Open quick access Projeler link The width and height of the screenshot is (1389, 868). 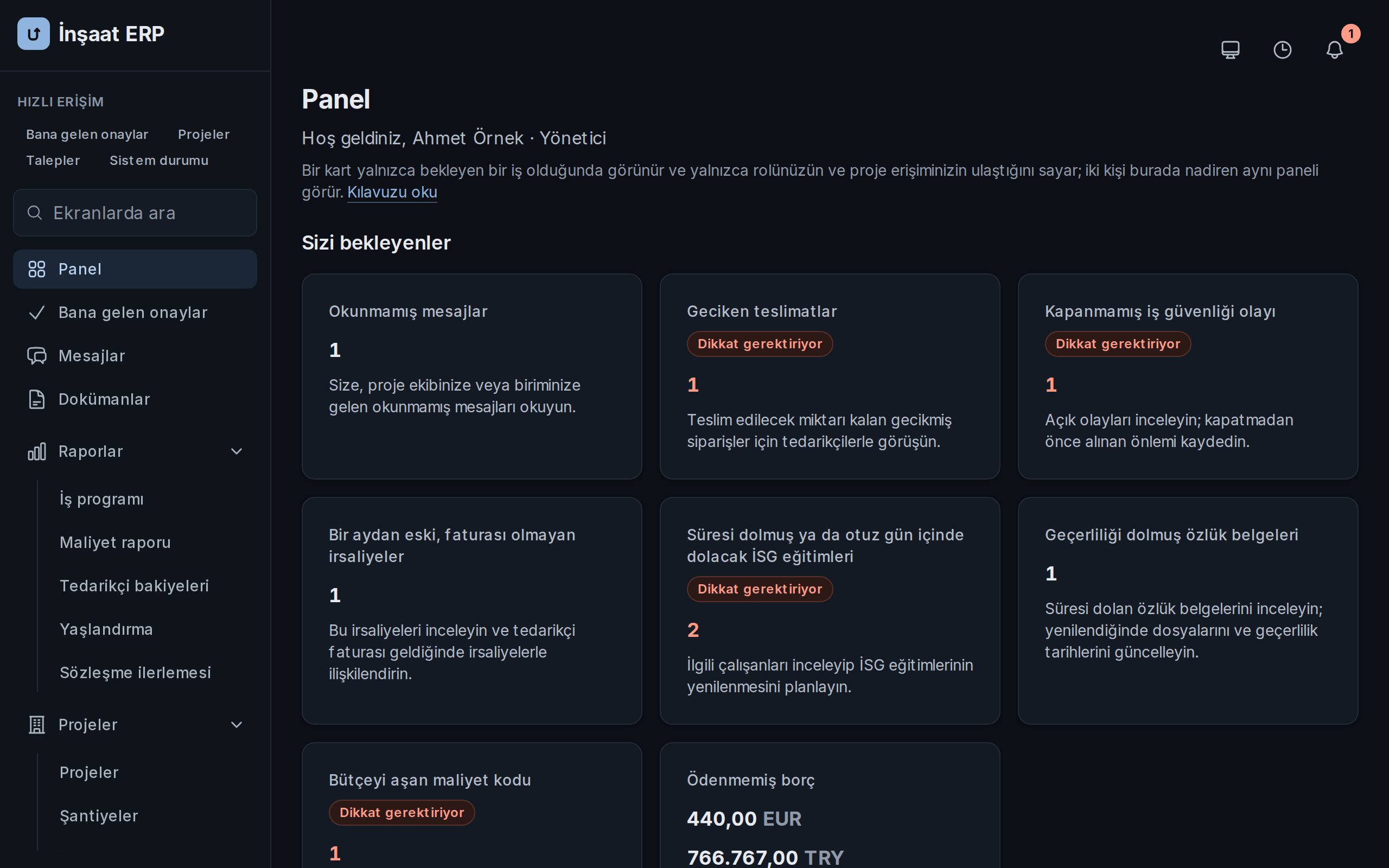click(x=204, y=135)
